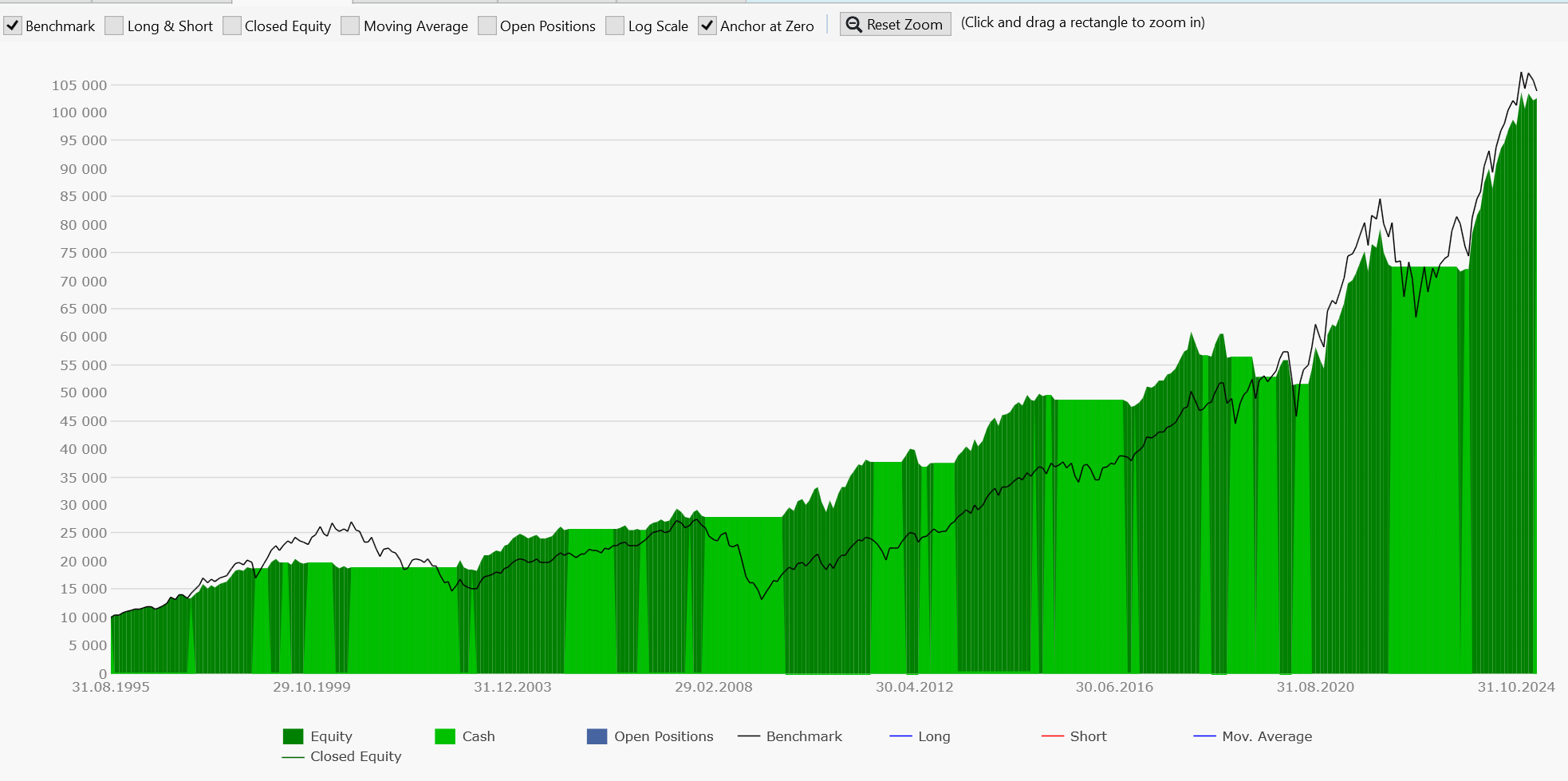This screenshot has width=1568, height=781.
Task: Click the Closed Equity legend line marker
Action: tap(293, 756)
